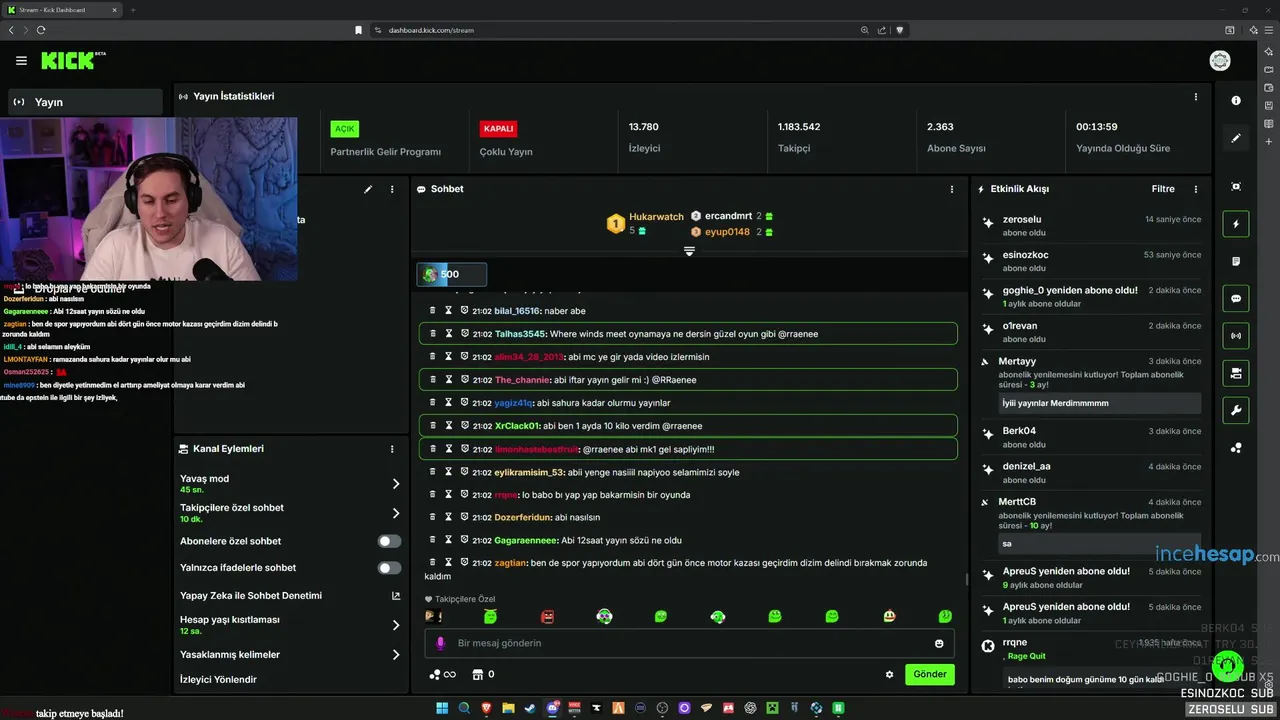Open chat settings gear icon
Image resolution: width=1280 pixels, height=720 pixels.
[890, 674]
